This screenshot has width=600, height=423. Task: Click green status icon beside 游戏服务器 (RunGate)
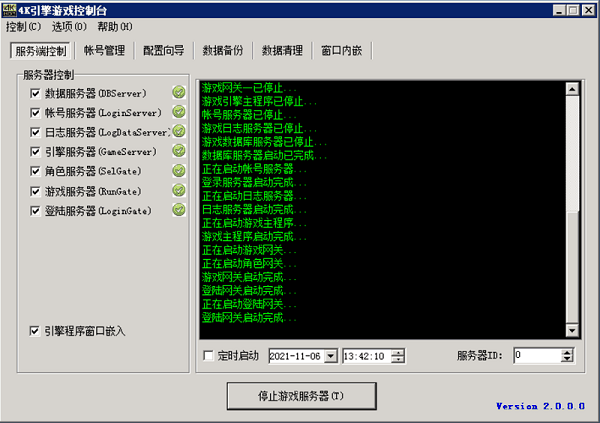[179, 191]
